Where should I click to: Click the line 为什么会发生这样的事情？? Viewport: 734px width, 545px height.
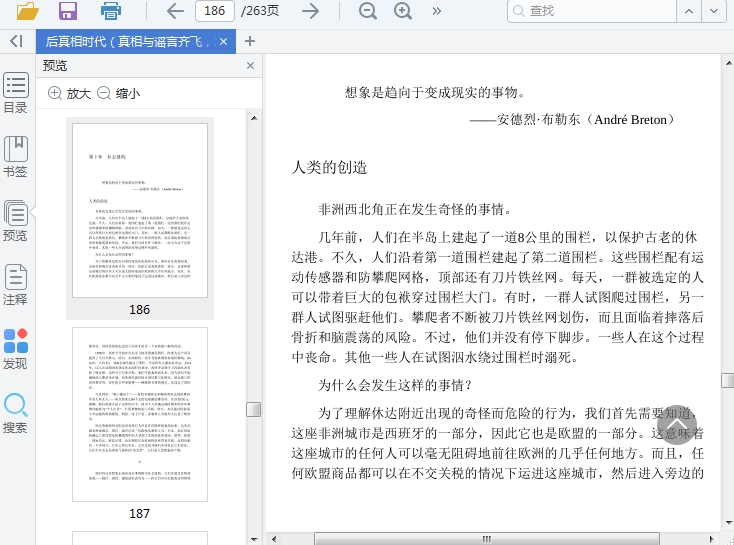point(395,385)
